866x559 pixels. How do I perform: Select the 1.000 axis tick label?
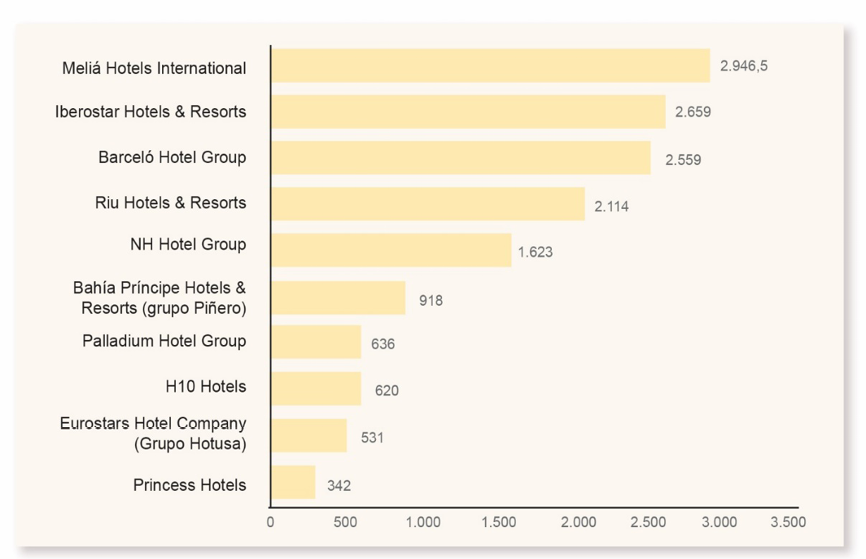(x=423, y=522)
